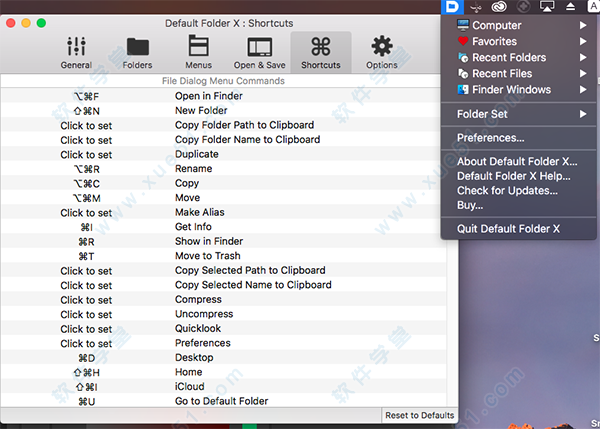
Task: Open the Folder Set menu item
Action: coord(518,114)
